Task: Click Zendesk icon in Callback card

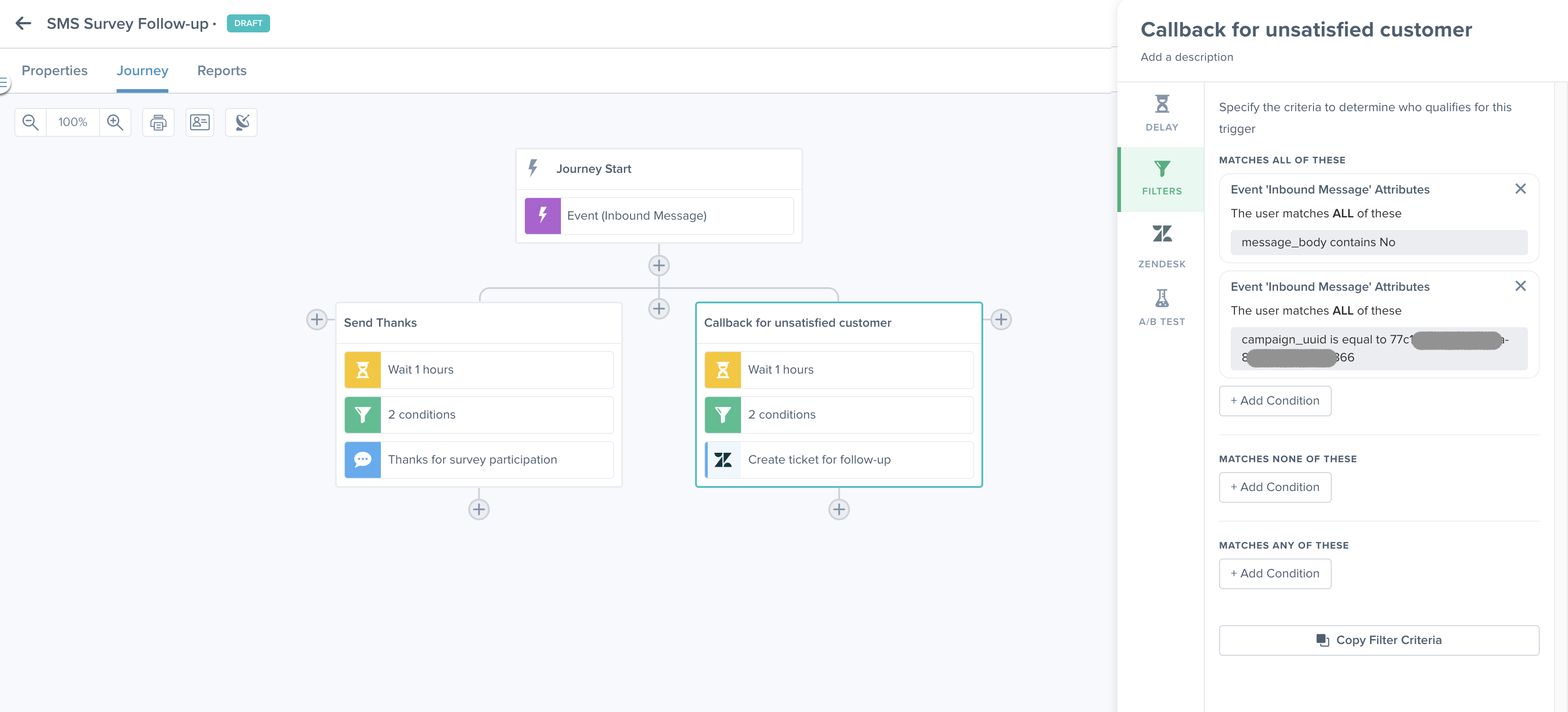Action: tap(723, 460)
